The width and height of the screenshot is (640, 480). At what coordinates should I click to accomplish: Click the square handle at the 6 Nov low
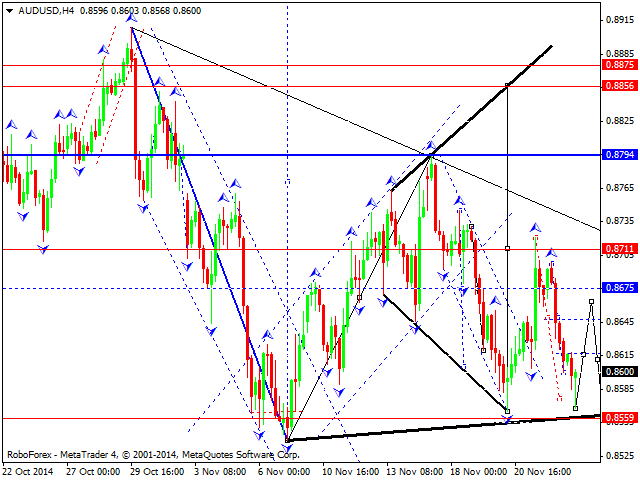click(x=287, y=440)
